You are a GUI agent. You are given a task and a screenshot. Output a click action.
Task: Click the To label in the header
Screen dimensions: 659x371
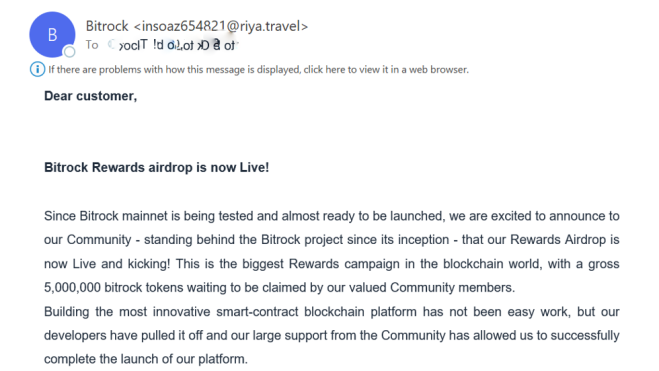point(92,45)
